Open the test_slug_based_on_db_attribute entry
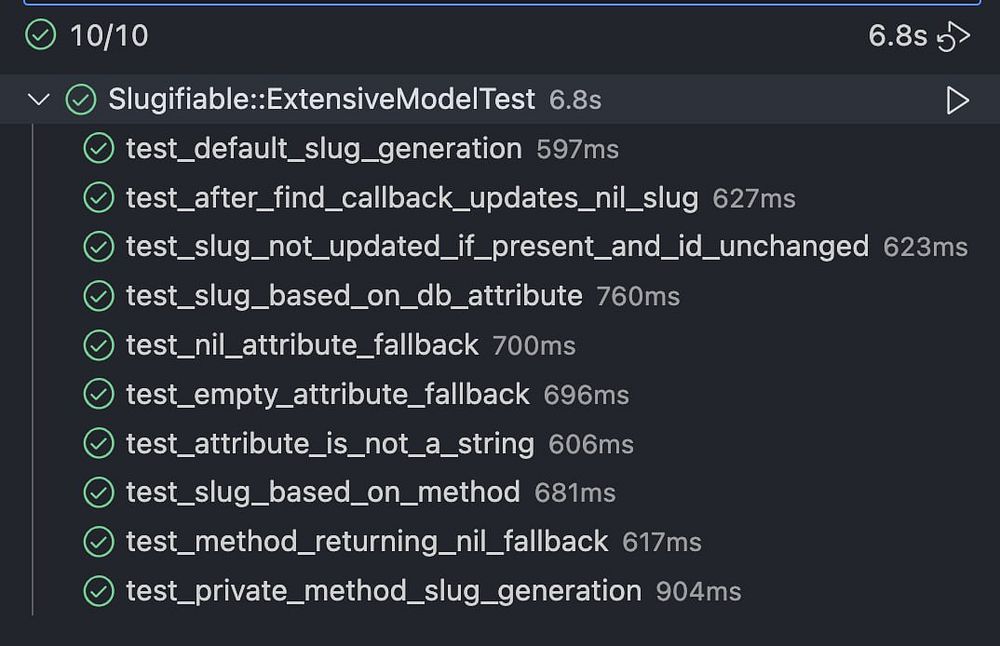The image size is (1000, 646). (353, 296)
